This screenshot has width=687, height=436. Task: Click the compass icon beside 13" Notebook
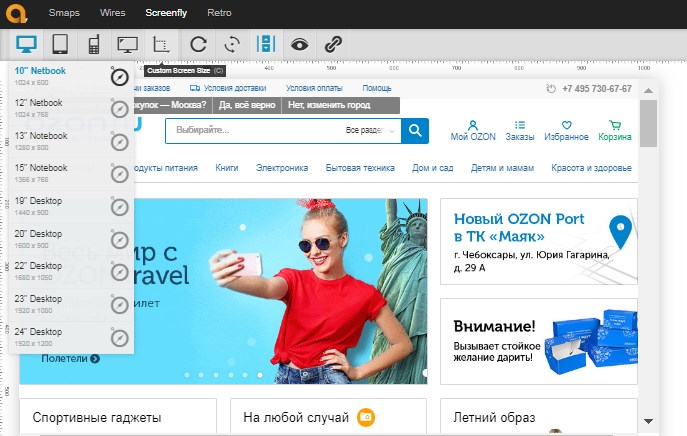pyautogui.click(x=119, y=142)
